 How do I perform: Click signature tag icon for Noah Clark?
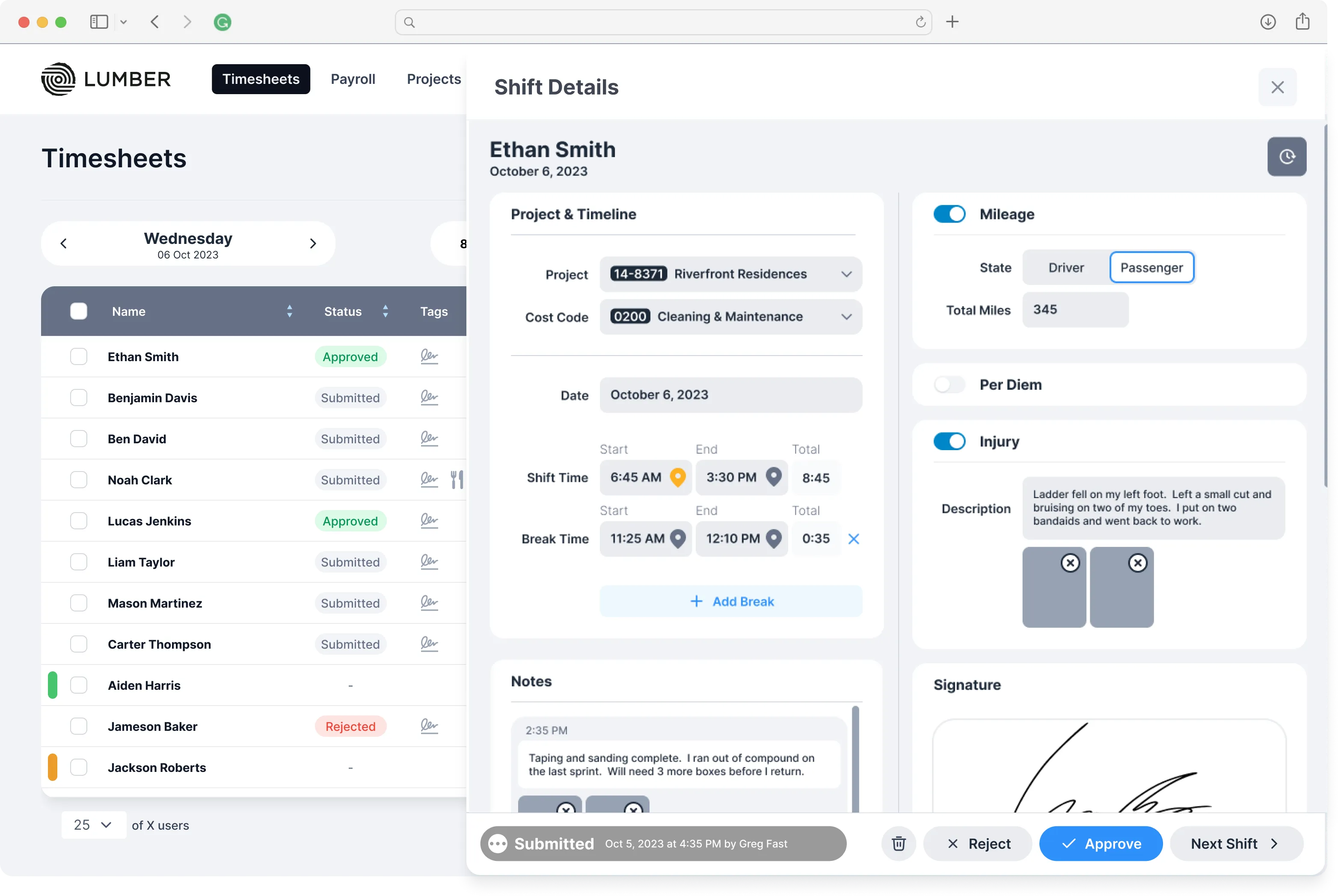coord(429,479)
